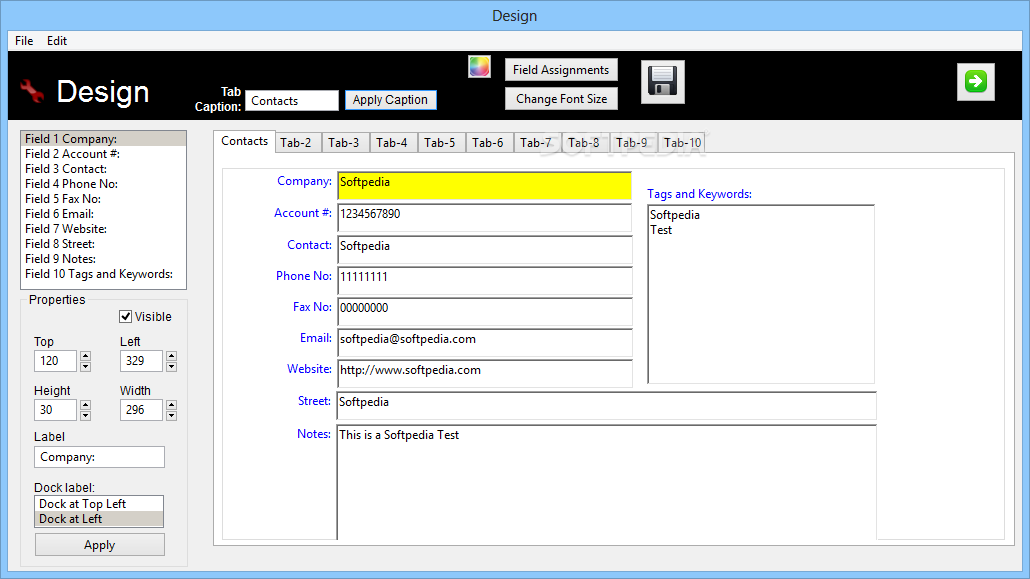
Task: Click the Height value input field
Action: tap(55, 409)
